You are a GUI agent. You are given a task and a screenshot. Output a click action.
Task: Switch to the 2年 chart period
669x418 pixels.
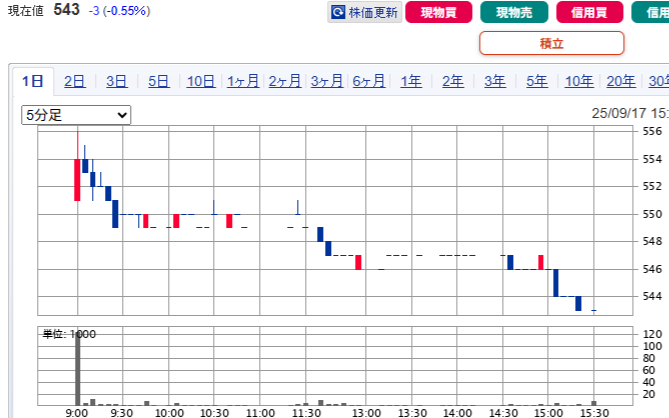(453, 81)
